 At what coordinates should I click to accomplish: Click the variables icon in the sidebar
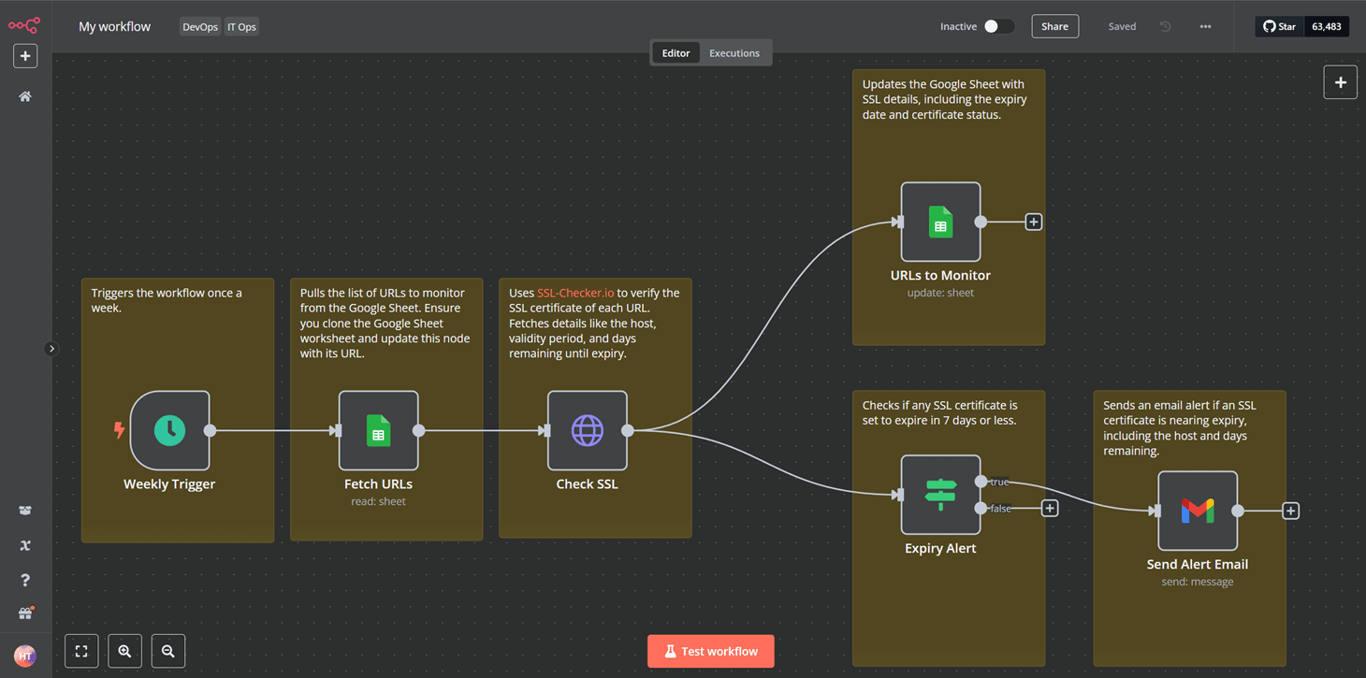(24, 545)
